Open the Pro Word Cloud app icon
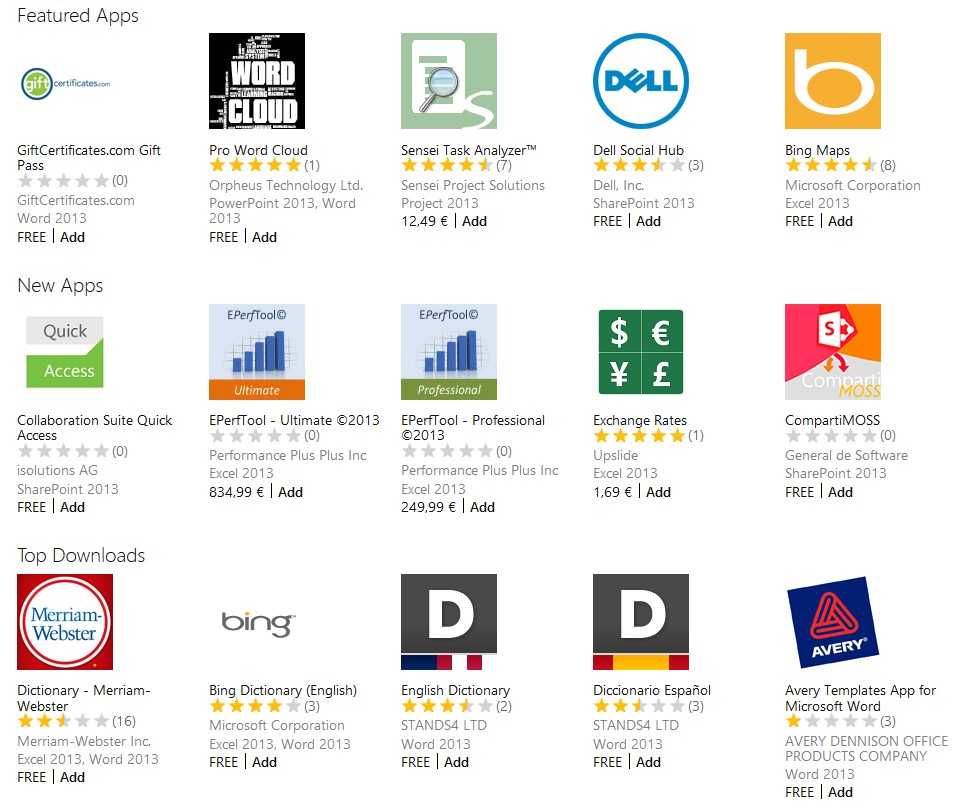The width and height of the screenshot is (964, 810). coord(257,81)
